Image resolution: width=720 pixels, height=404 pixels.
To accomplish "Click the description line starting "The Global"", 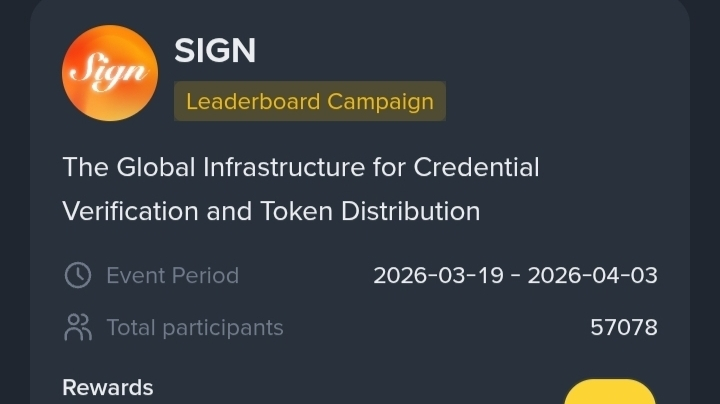I will coord(300,167).
